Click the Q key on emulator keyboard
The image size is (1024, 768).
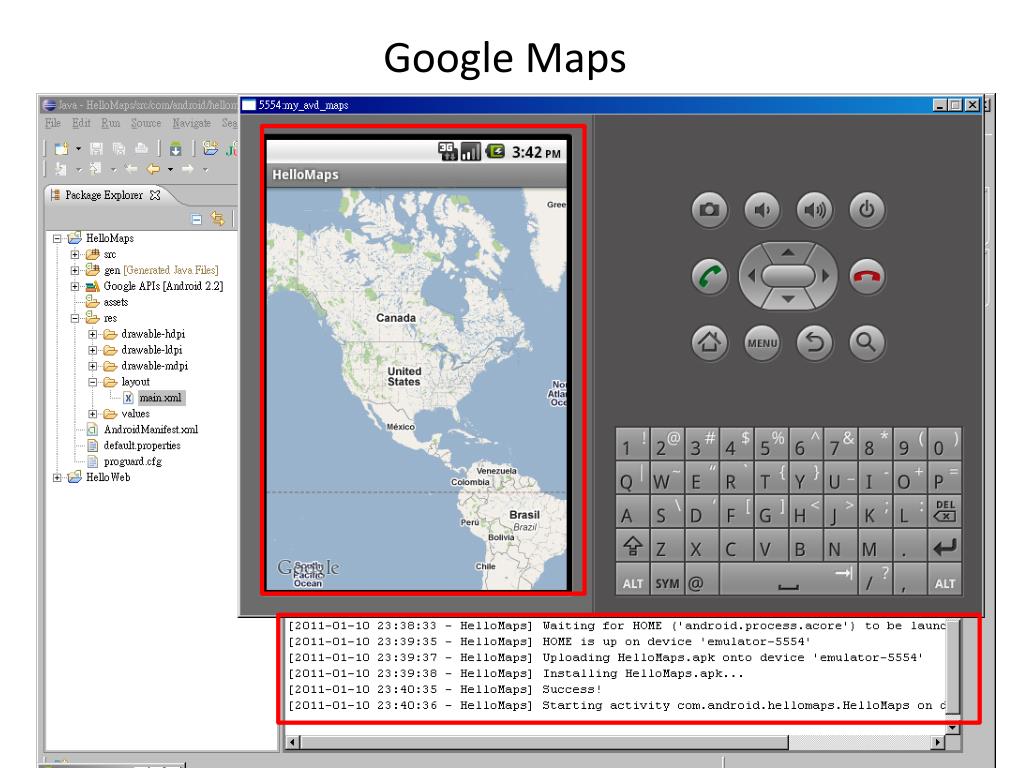[x=632, y=479]
